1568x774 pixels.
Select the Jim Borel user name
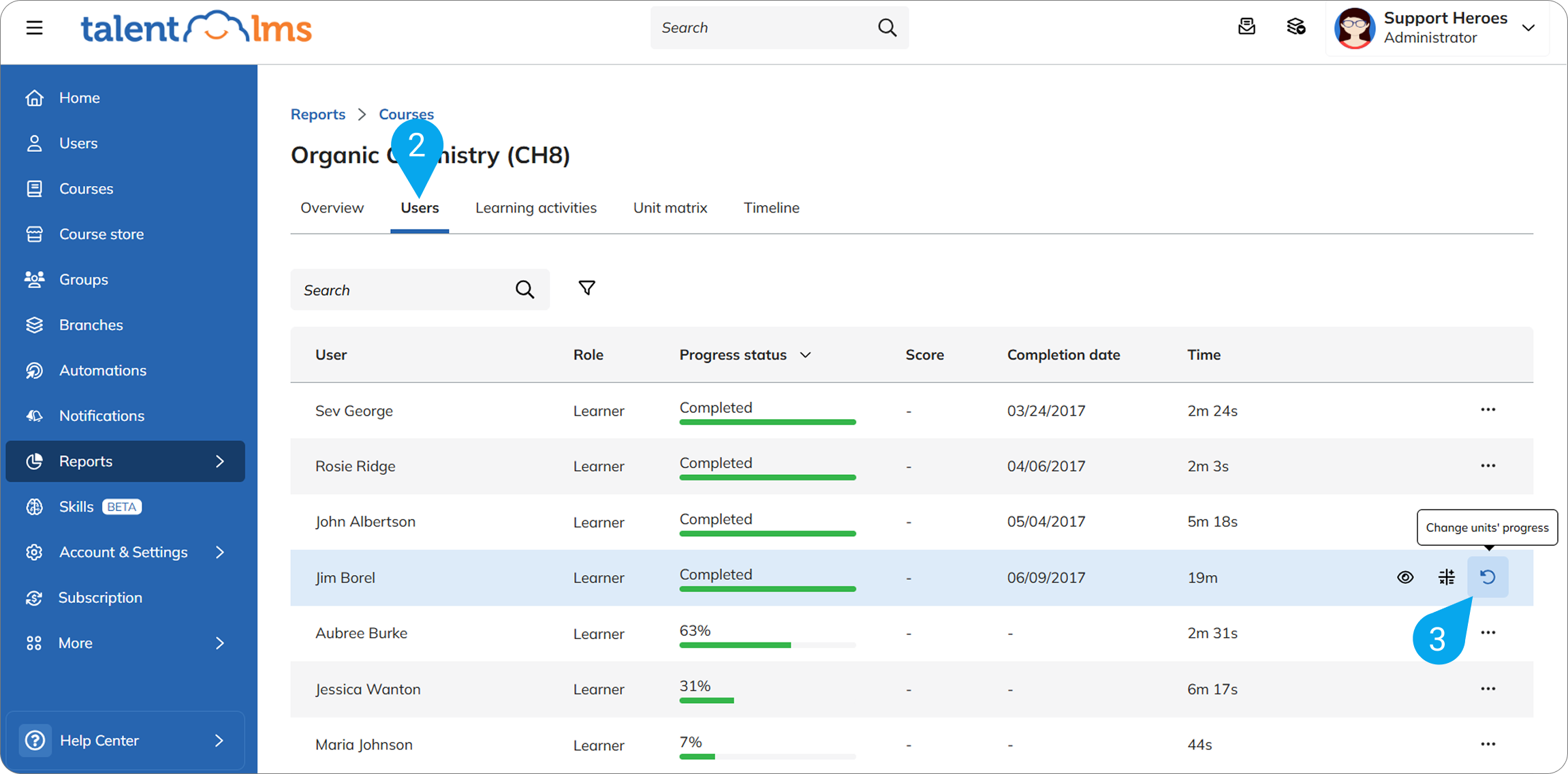[x=345, y=578]
